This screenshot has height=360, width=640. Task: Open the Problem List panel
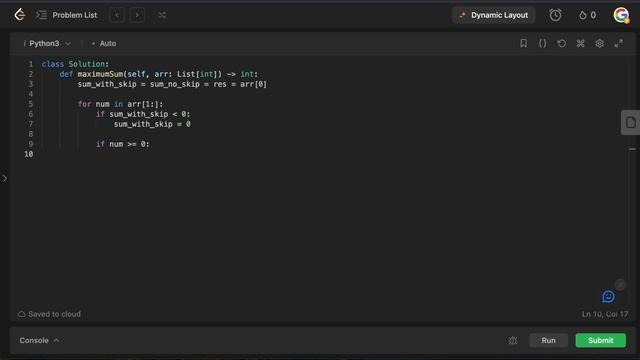tap(67, 15)
